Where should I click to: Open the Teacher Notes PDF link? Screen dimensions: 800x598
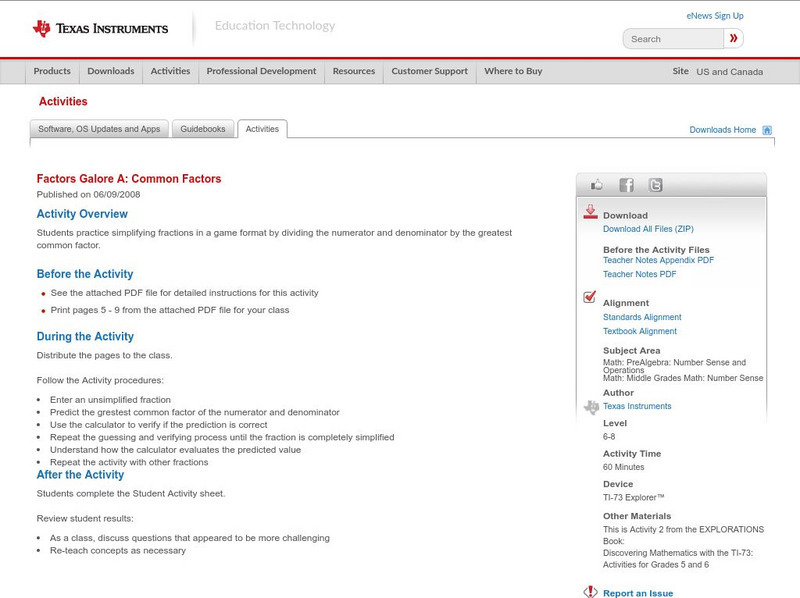pyautogui.click(x=639, y=275)
